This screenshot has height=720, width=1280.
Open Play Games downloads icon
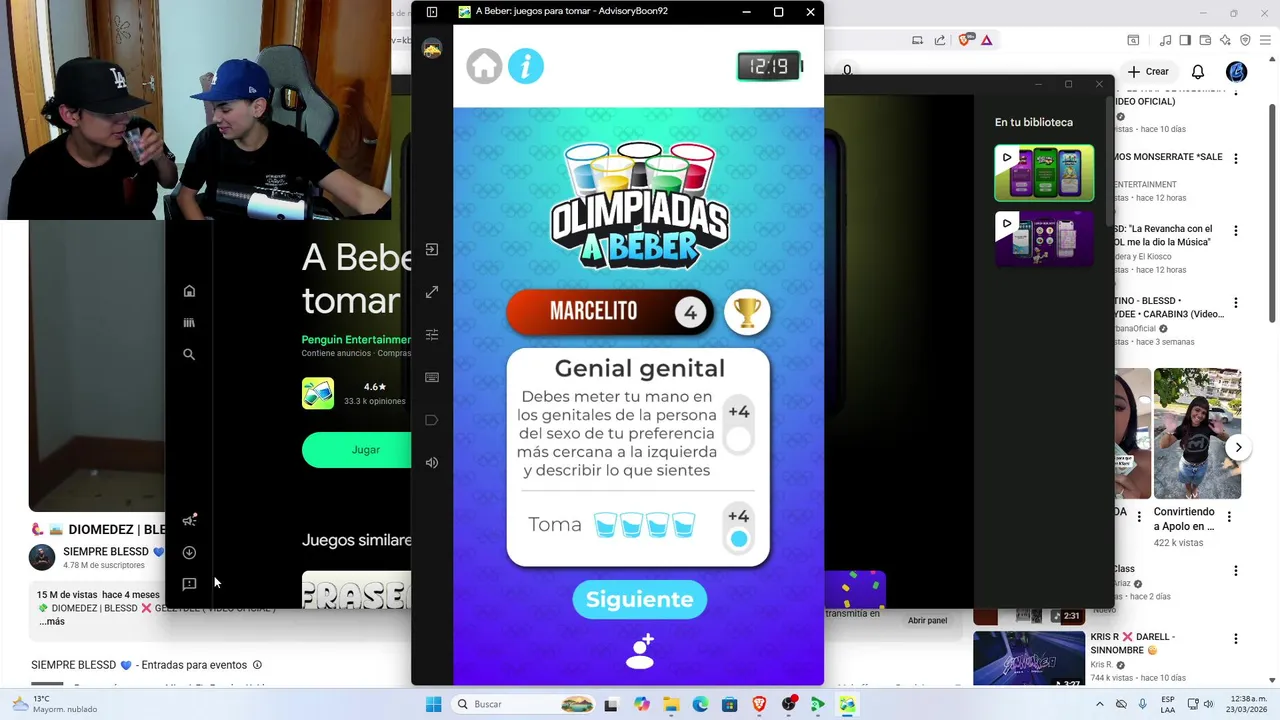pos(189,552)
